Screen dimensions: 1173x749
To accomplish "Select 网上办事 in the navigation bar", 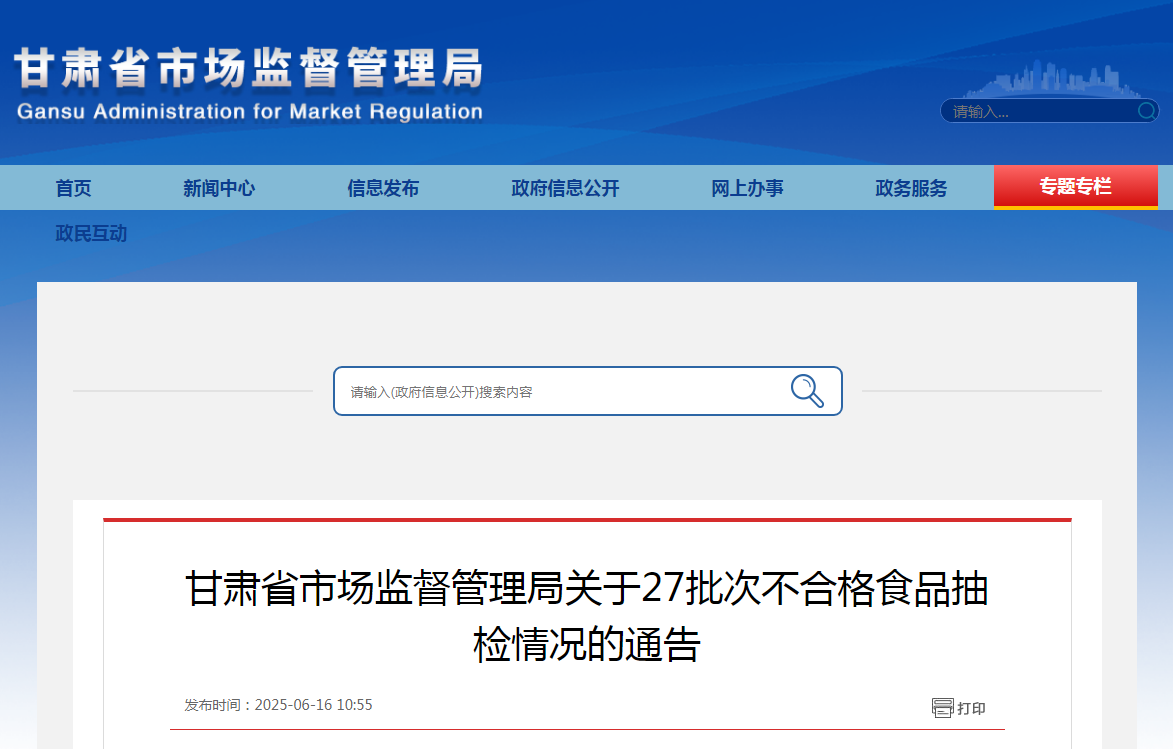I will pos(747,188).
